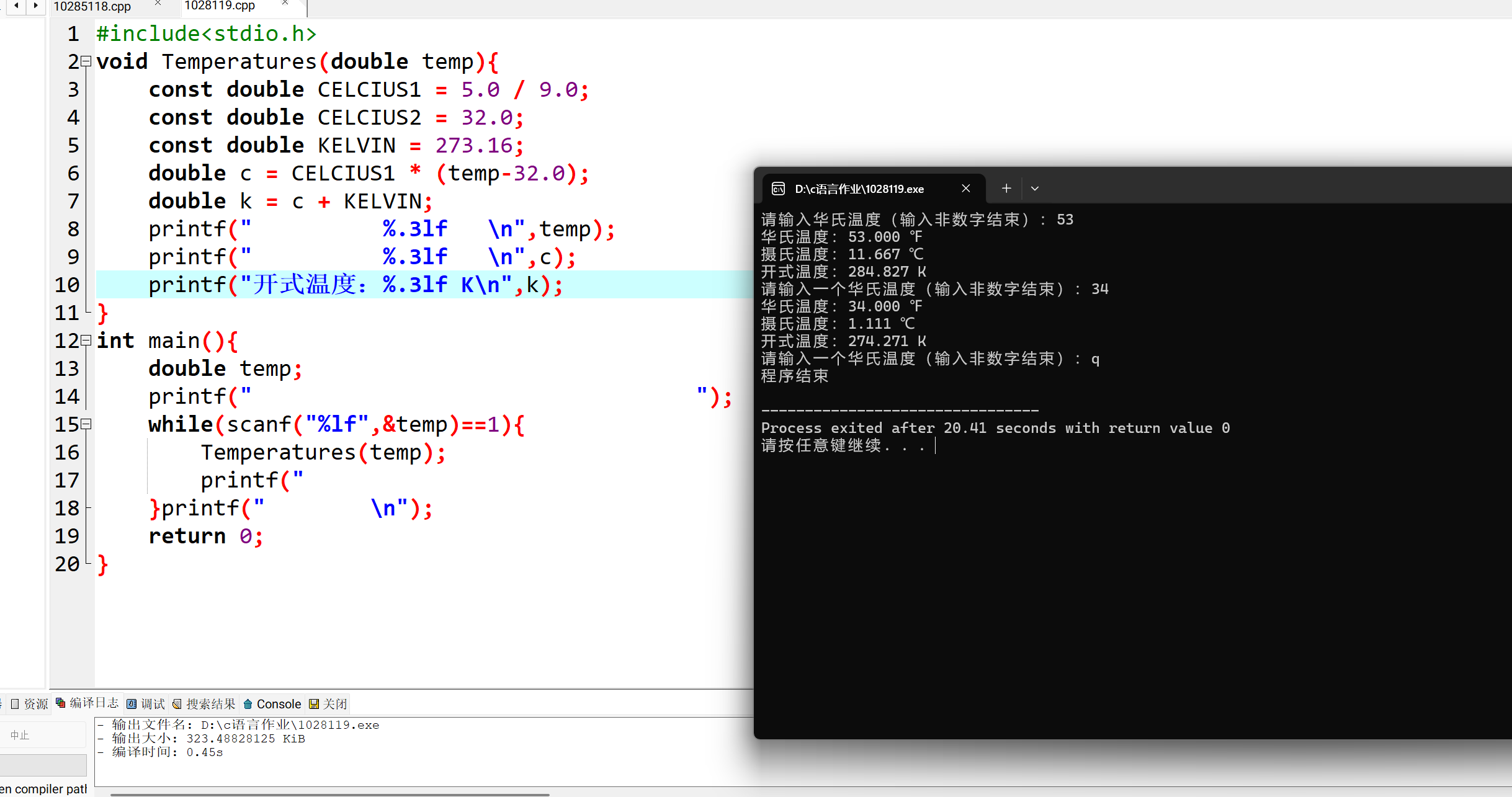Click the horizontal scrollbar under compile log
Image resolution: width=1512 pixels, height=797 pixels.
point(329,794)
